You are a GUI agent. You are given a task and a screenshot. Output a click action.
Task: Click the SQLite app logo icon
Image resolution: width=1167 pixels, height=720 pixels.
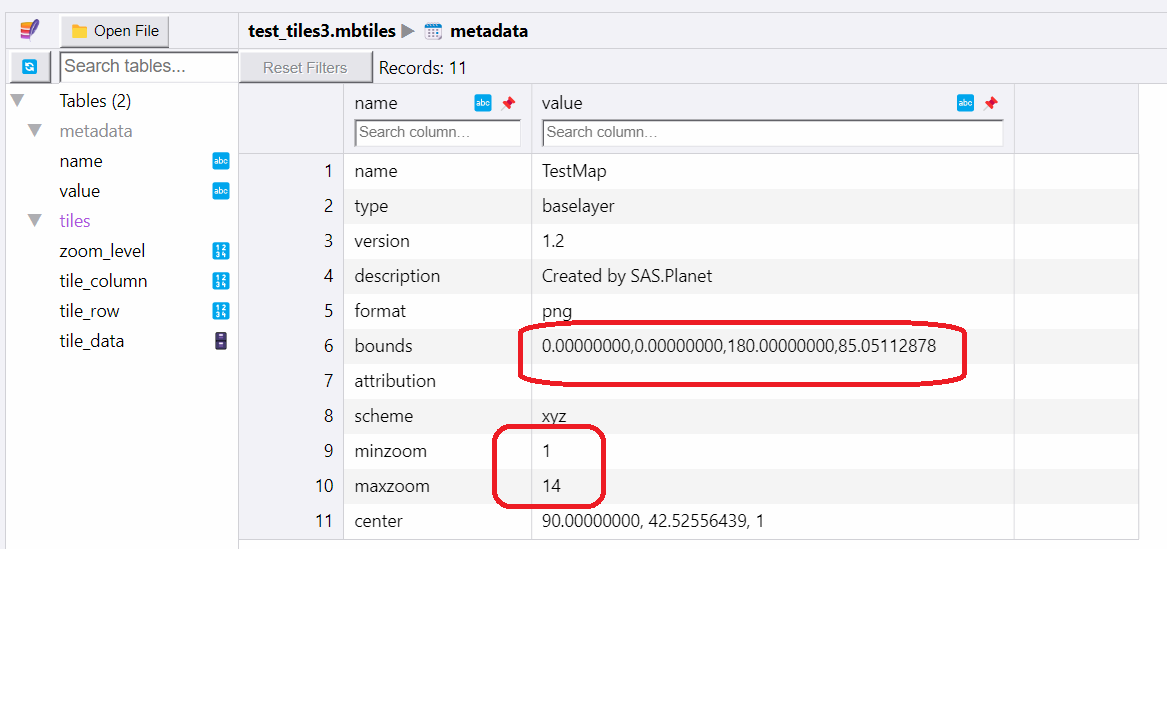coord(30,30)
